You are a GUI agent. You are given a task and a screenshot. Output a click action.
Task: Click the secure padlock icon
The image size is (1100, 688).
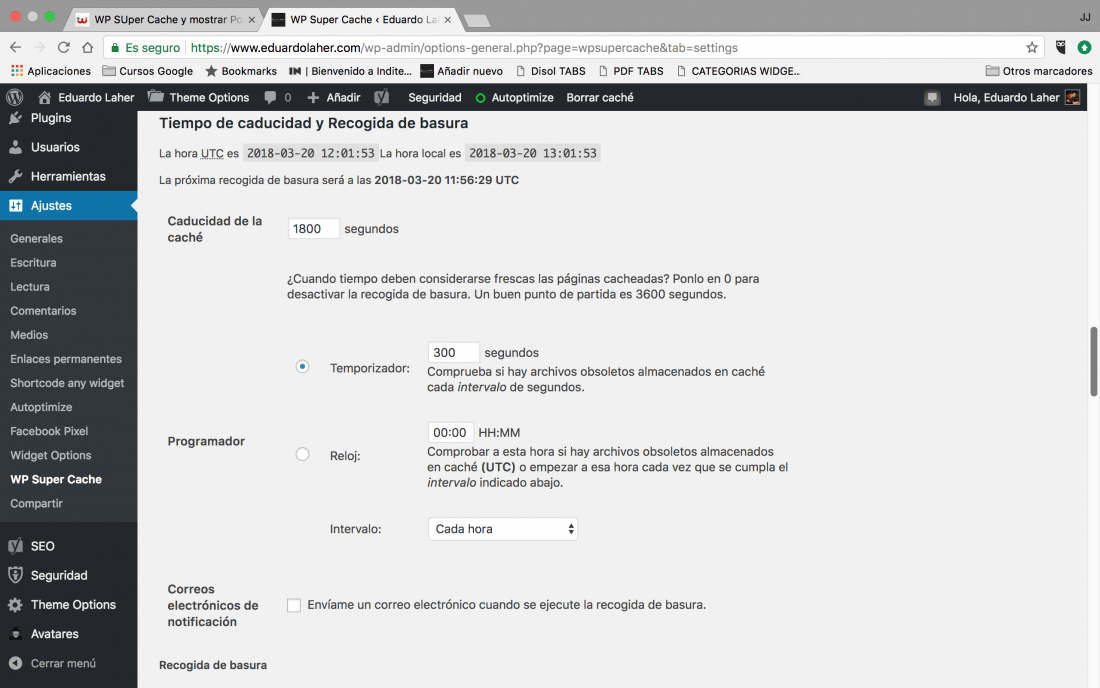pyautogui.click(x=115, y=48)
